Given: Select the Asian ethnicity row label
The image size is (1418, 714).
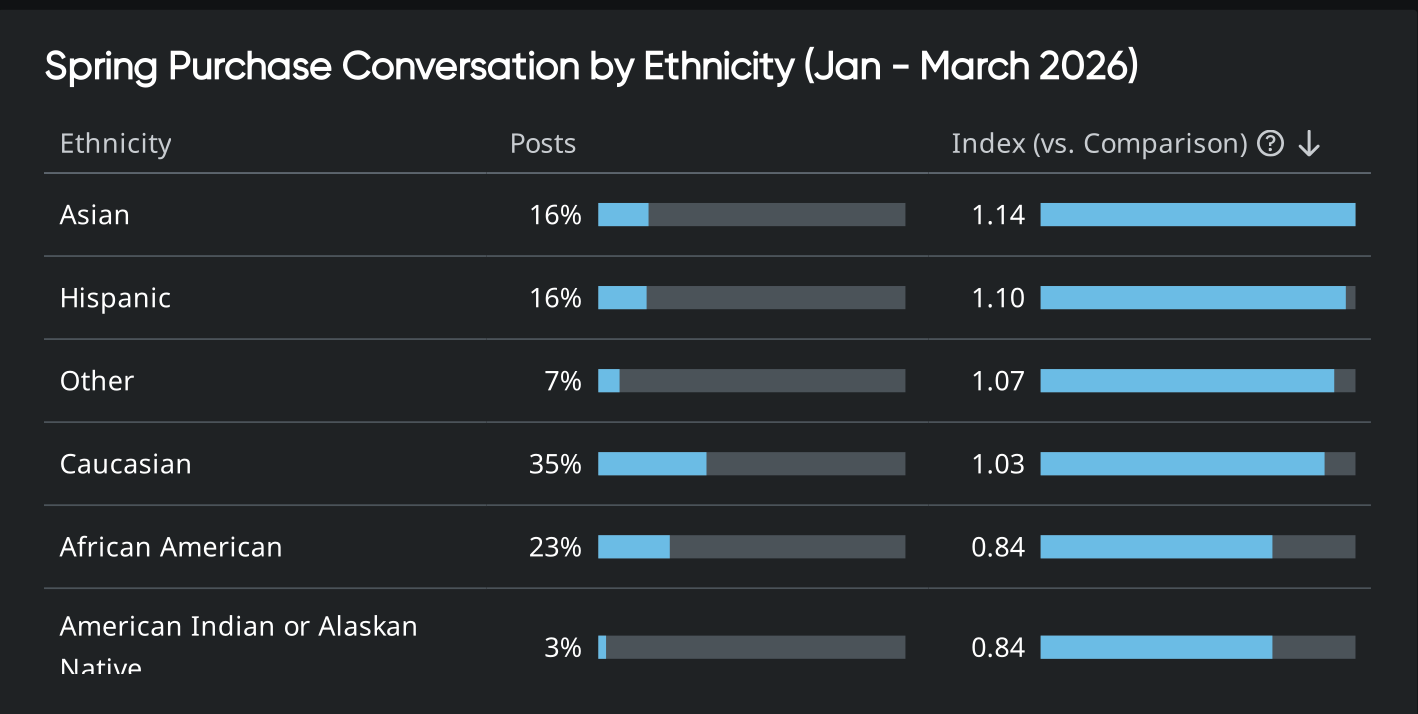Looking at the screenshot, I should [x=95, y=214].
